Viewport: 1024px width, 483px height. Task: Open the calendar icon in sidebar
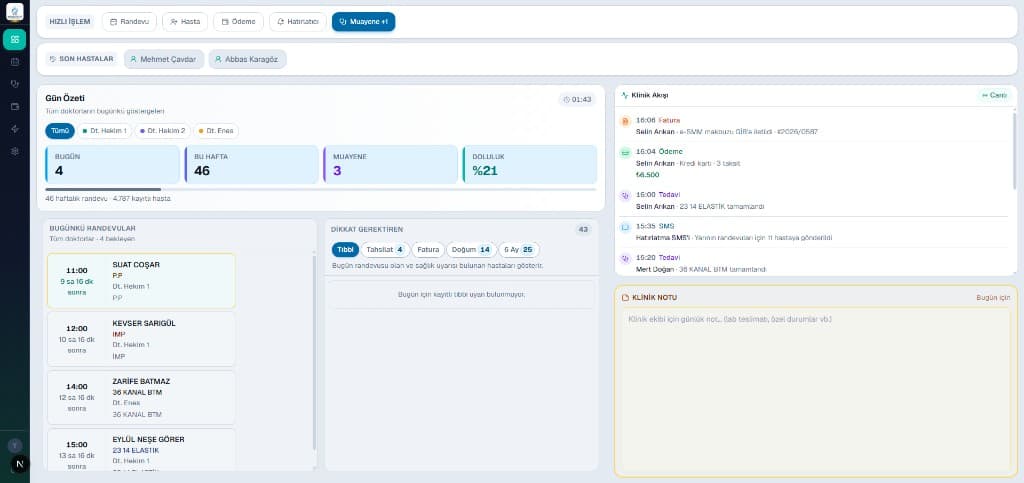click(14, 62)
